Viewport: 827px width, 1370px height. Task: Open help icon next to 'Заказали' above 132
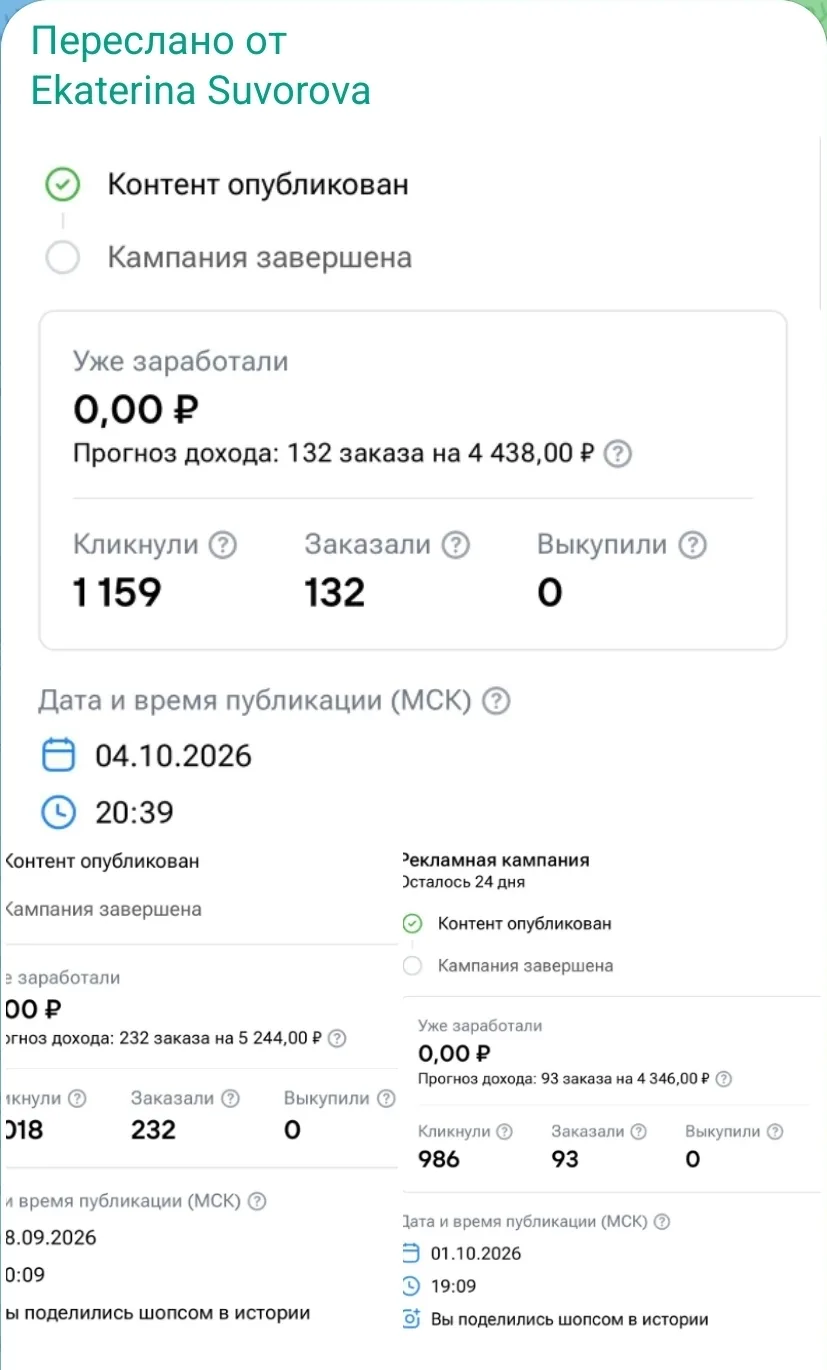tap(456, 545)
